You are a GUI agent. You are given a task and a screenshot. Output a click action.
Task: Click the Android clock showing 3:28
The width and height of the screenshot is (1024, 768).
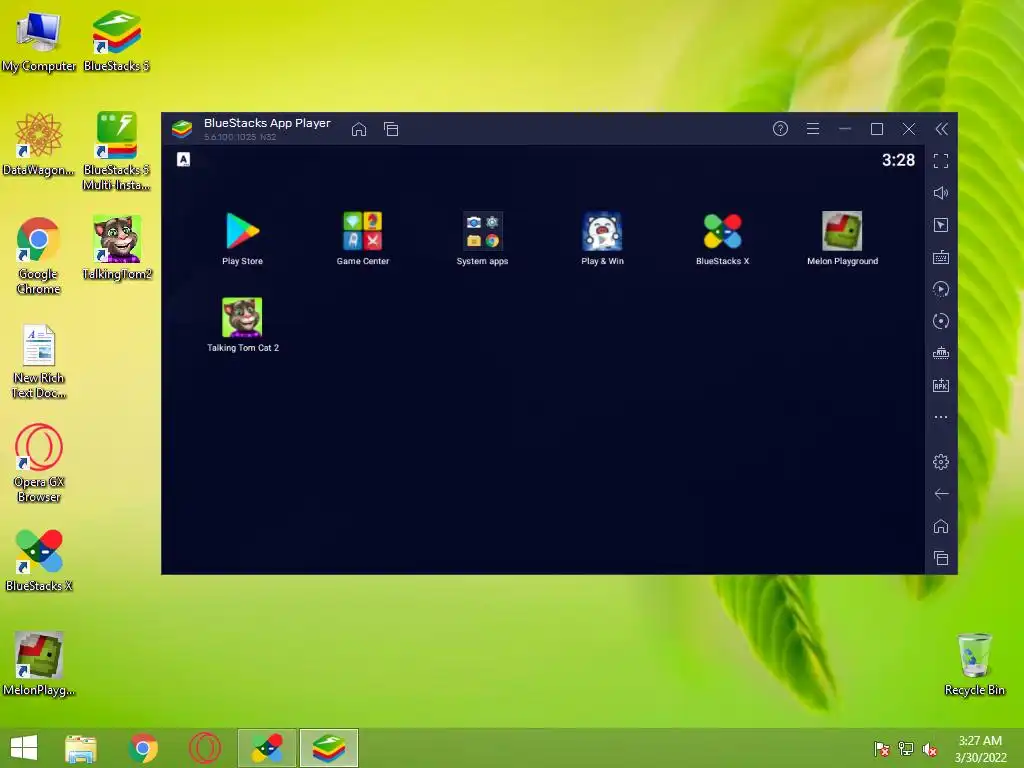898,160
